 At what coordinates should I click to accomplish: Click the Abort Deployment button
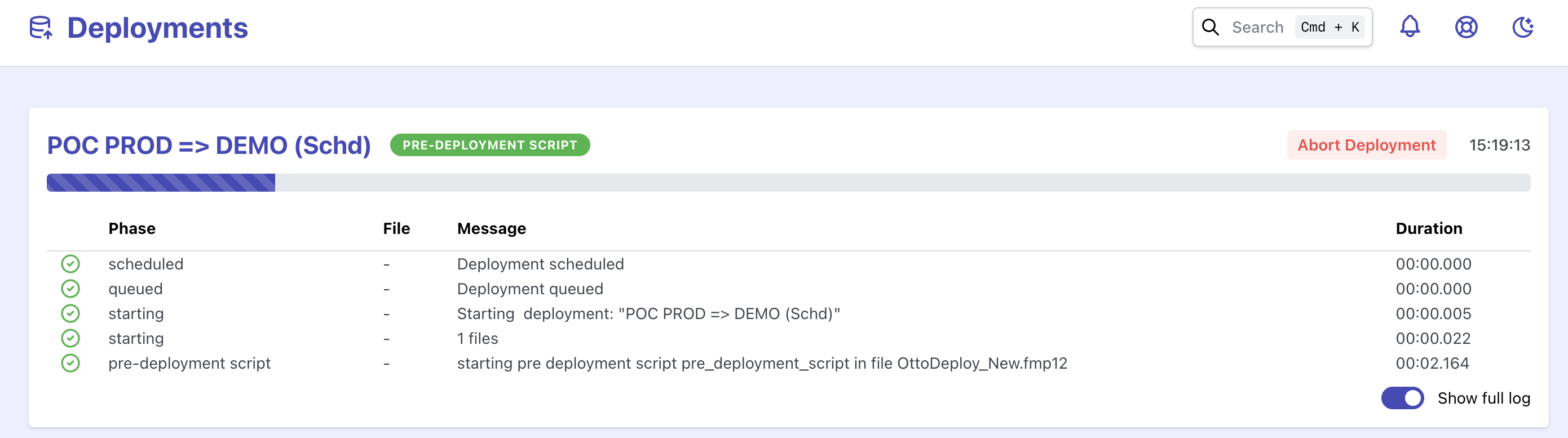pos(1366,145)
